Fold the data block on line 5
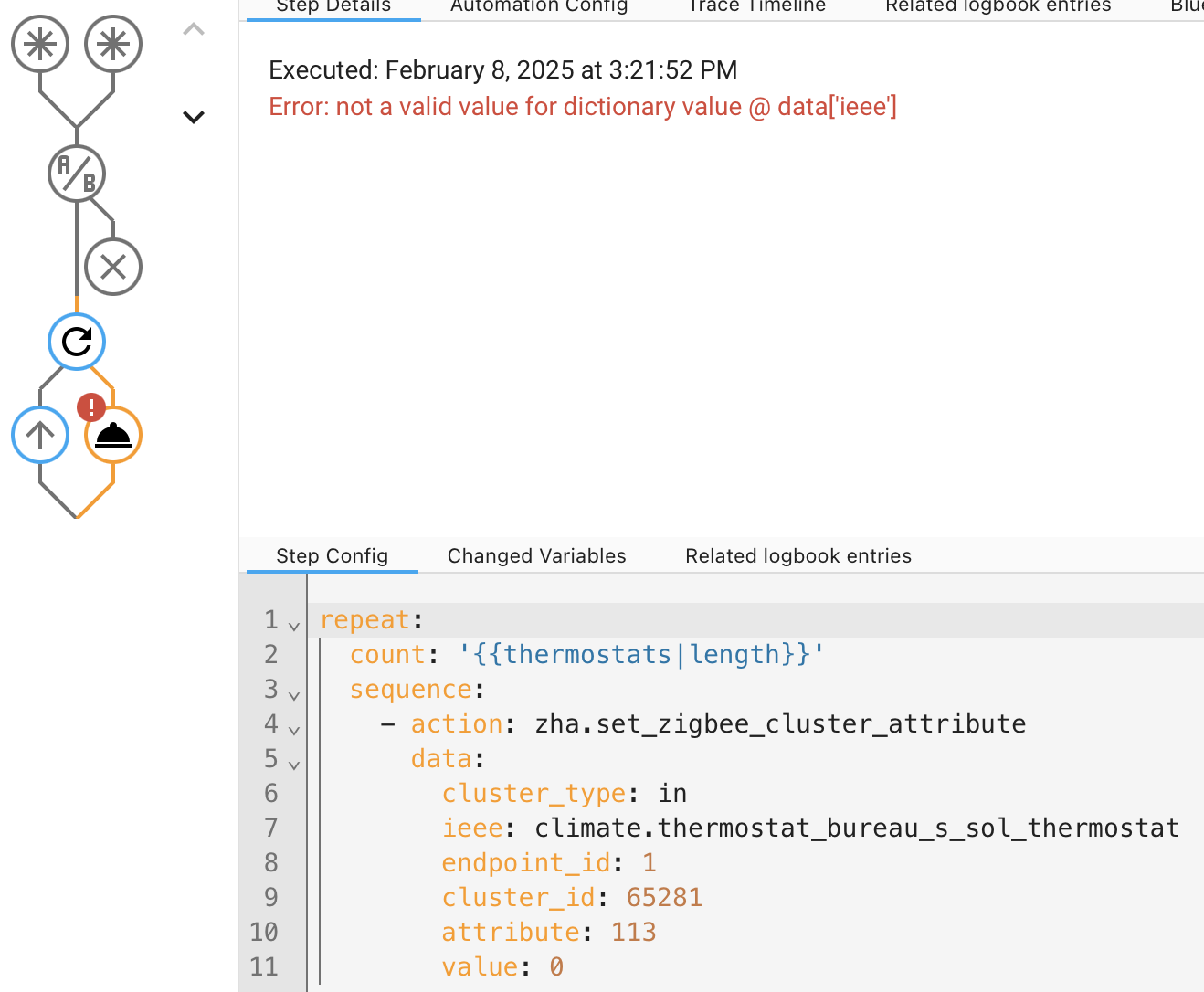Image resolution: width=1204 pixels, height=992 pixels. click(294, 765)
